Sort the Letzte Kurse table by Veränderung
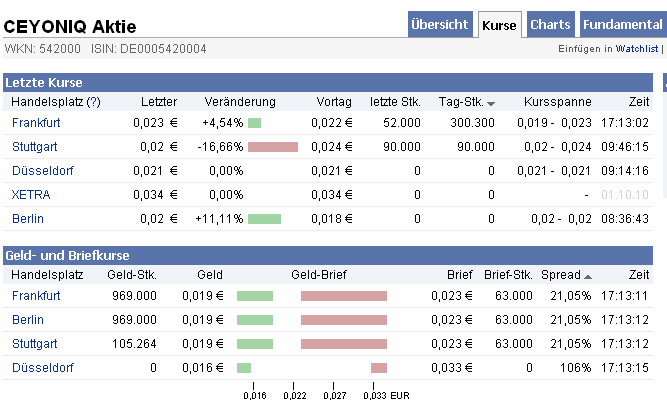 [x=239, y=102]
